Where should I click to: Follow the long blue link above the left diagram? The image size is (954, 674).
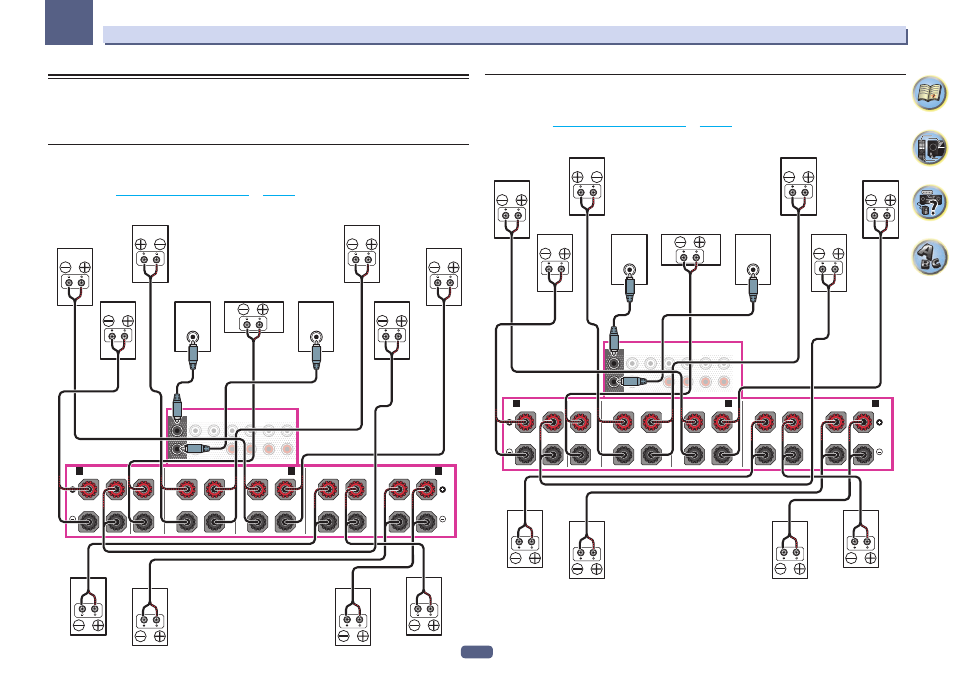pyautogui.click(x=182, y=195)
